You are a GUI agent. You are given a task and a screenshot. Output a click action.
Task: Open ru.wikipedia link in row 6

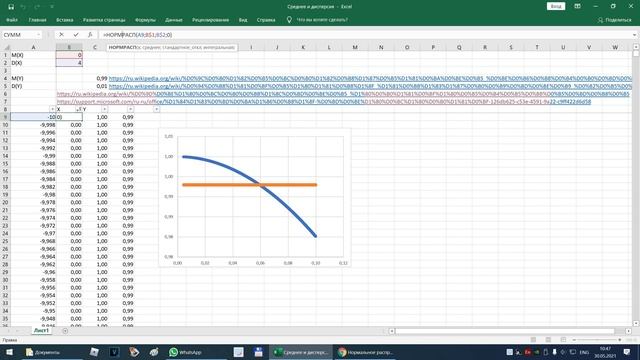pyautogui.click(x=343, y=93)
